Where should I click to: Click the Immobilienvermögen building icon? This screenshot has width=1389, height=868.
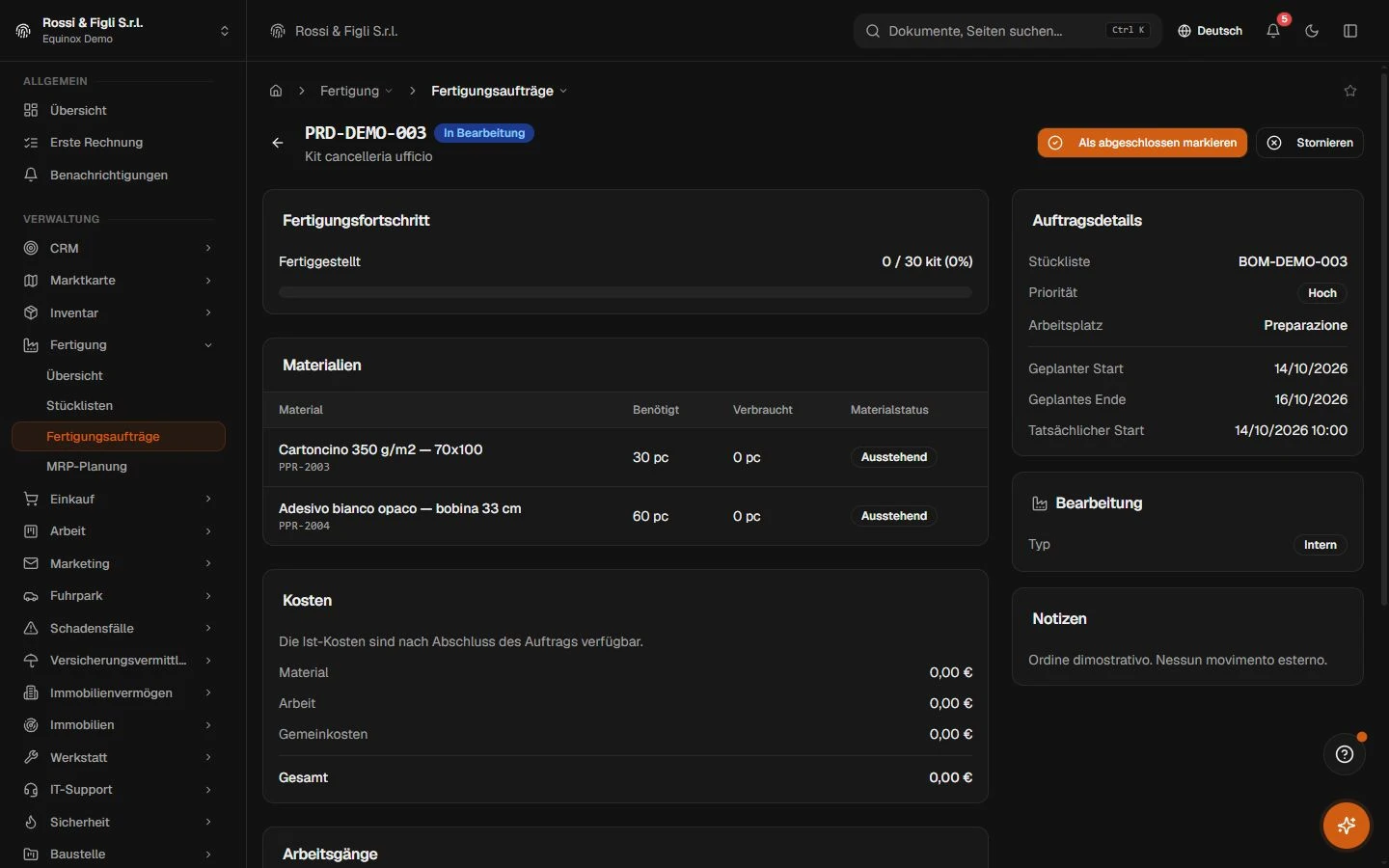(x=31, y=692)
